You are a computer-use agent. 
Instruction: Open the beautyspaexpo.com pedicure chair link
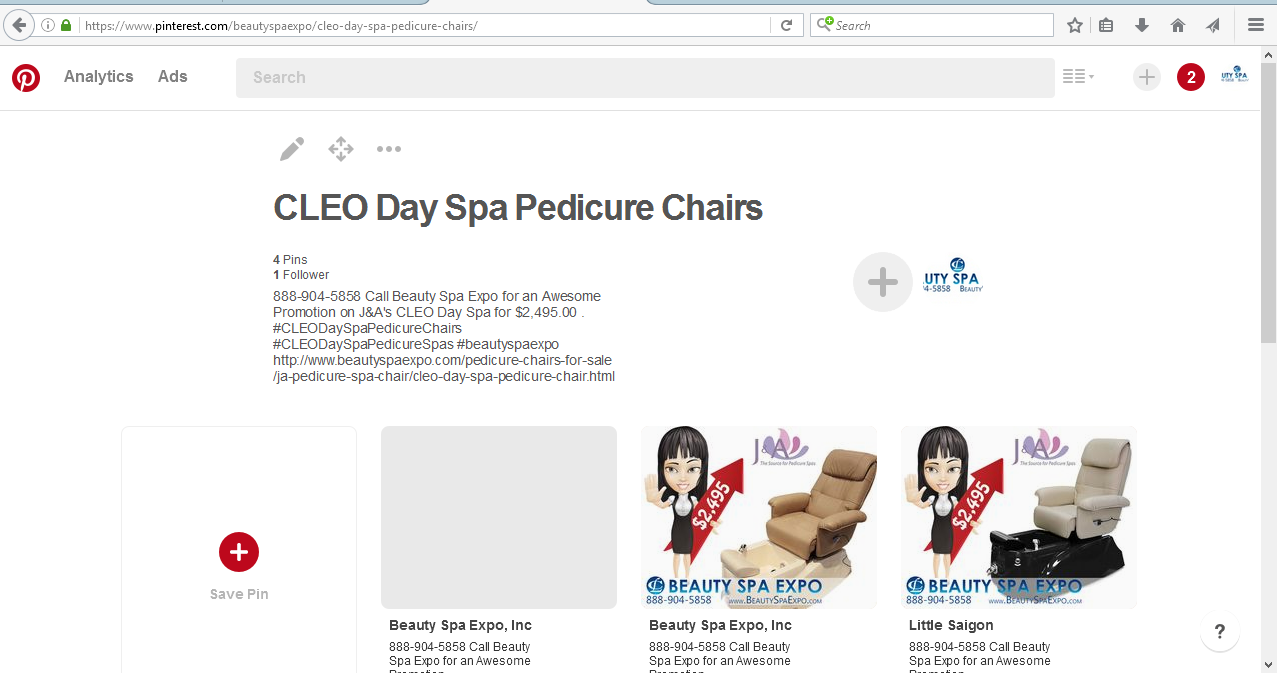point(444,368)
